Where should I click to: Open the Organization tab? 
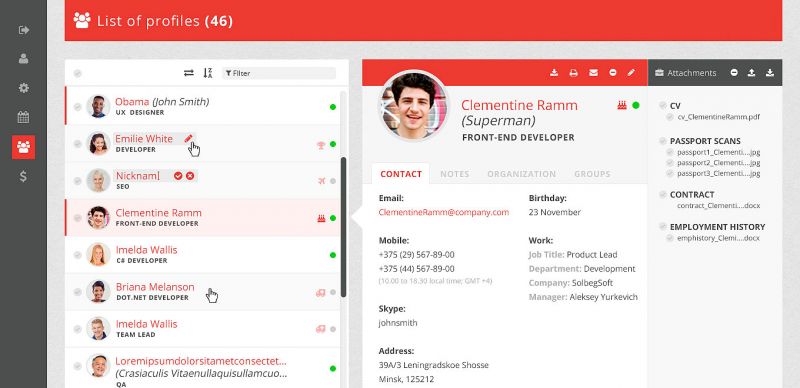[x=521, y=174]
